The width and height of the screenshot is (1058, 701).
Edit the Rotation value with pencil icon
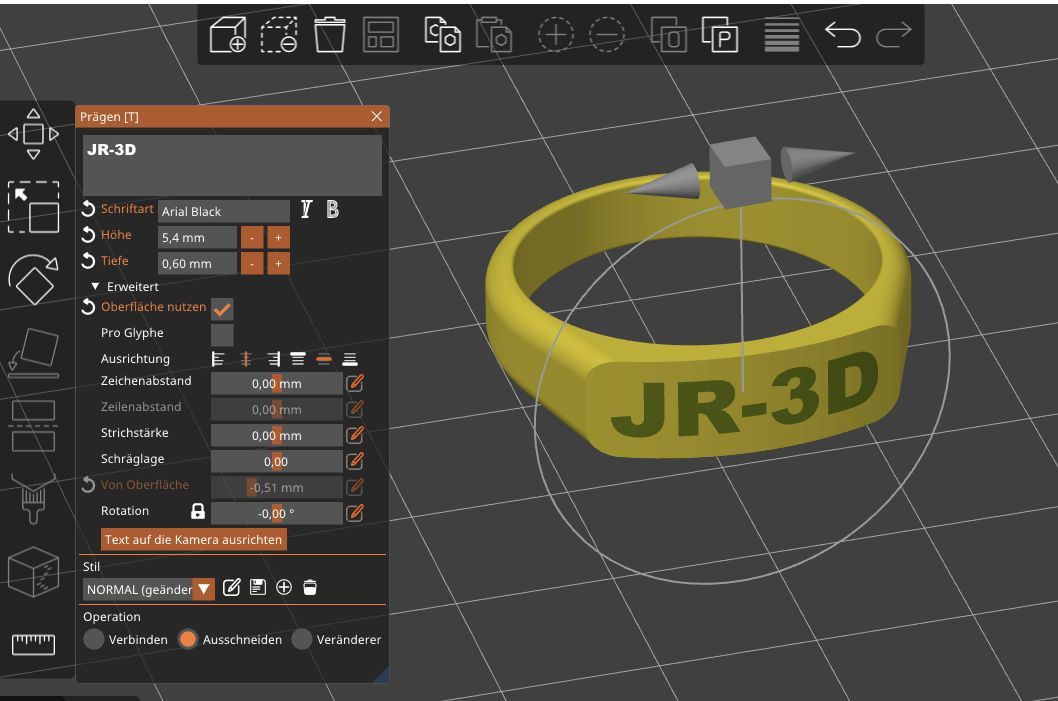pos(355,513)
